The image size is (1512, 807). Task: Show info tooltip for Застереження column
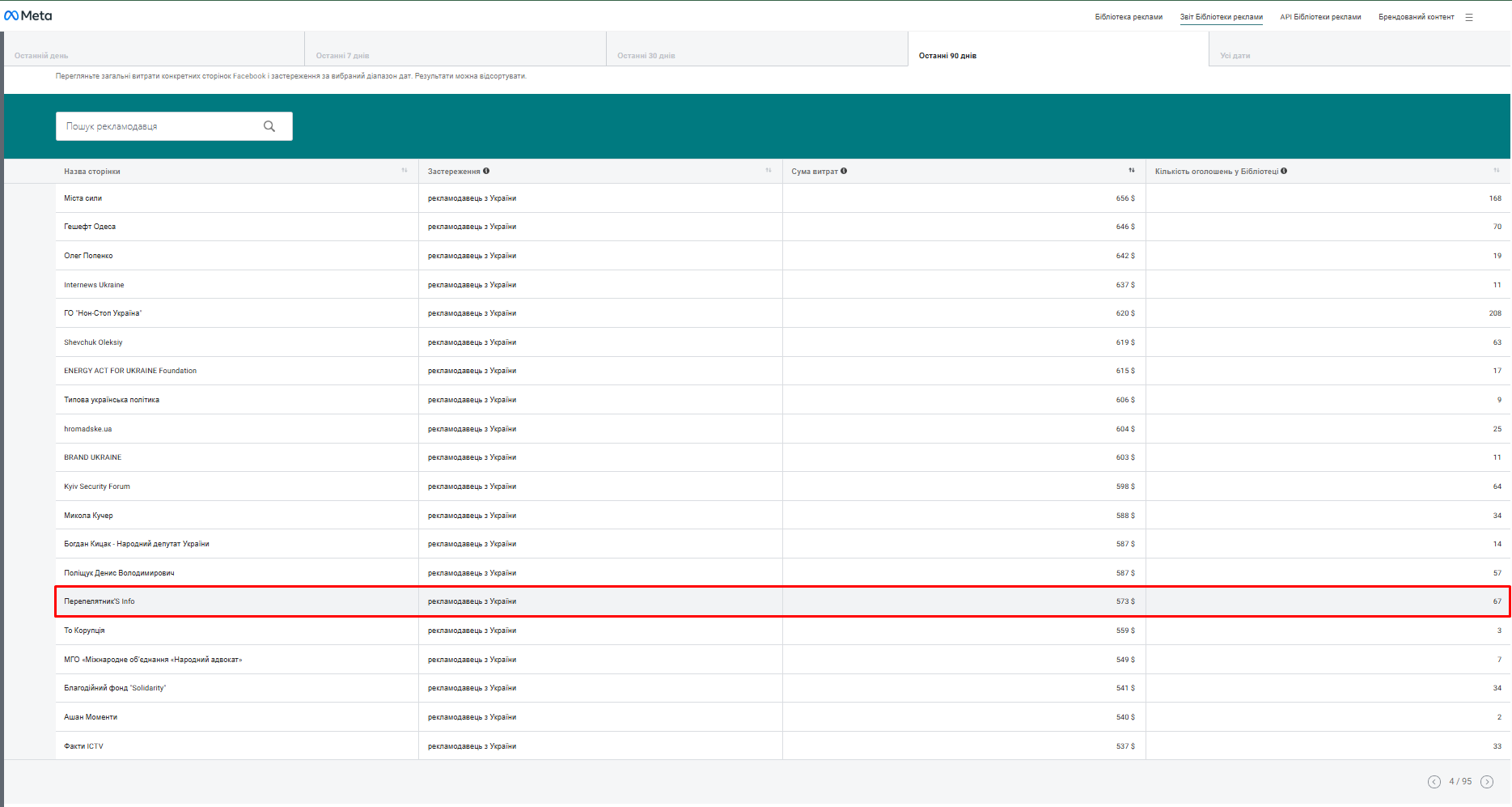pyautogui.click(x=486, y=171)
